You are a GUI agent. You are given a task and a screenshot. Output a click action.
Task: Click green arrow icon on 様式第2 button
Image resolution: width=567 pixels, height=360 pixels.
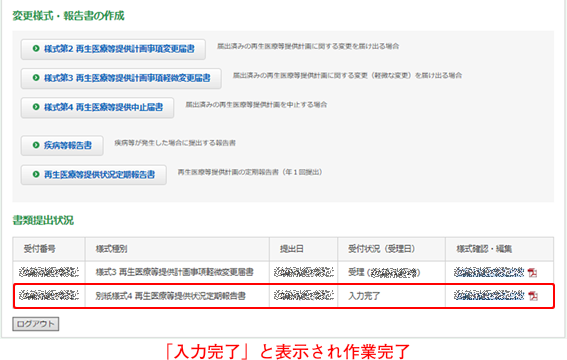point(36,48)
